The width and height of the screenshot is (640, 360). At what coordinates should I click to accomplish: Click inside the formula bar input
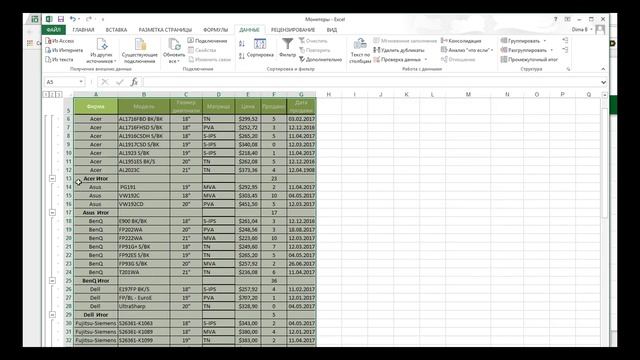click(371, 82)
